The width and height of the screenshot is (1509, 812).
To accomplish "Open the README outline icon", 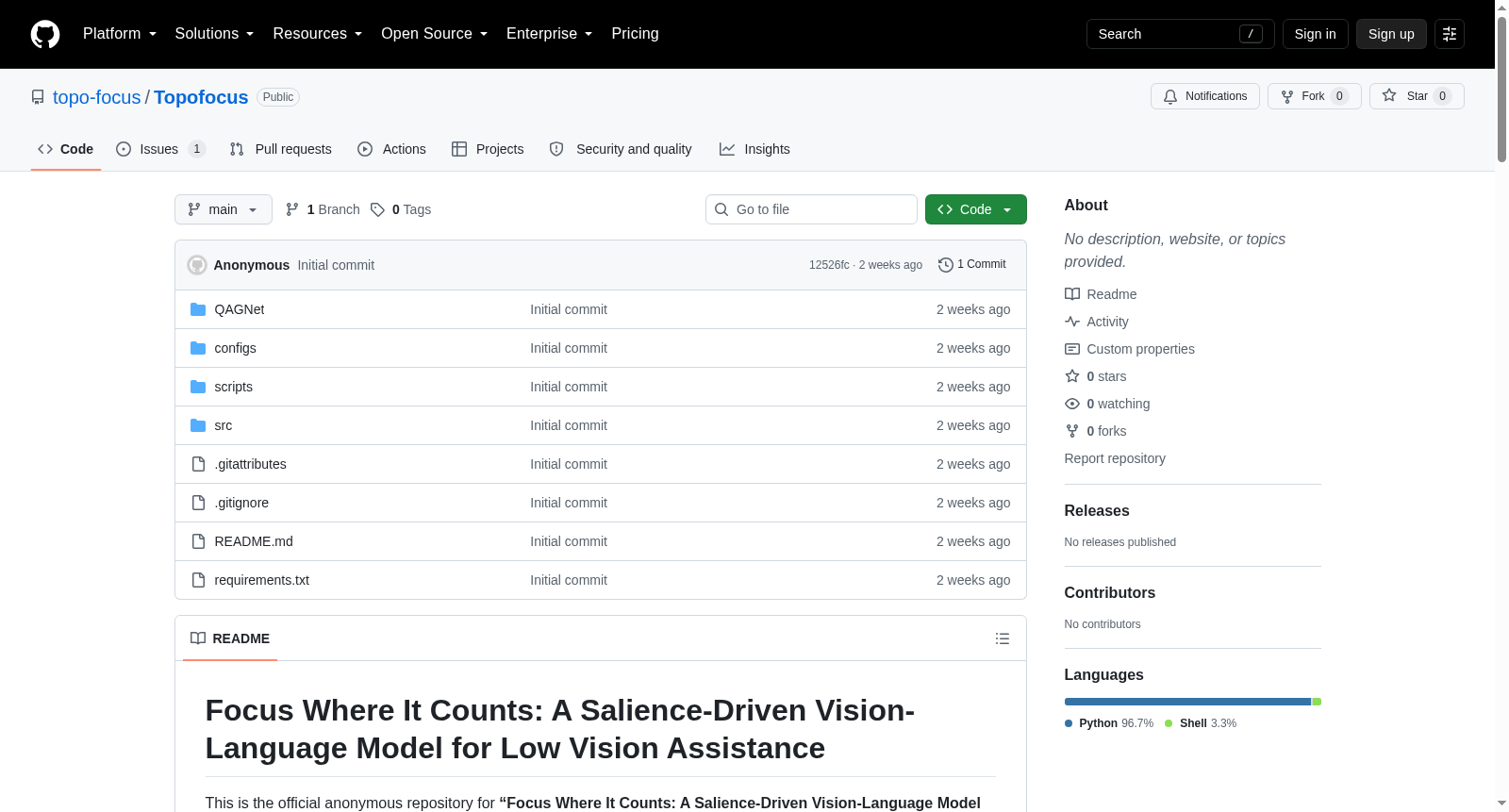I will point(1003,638).
